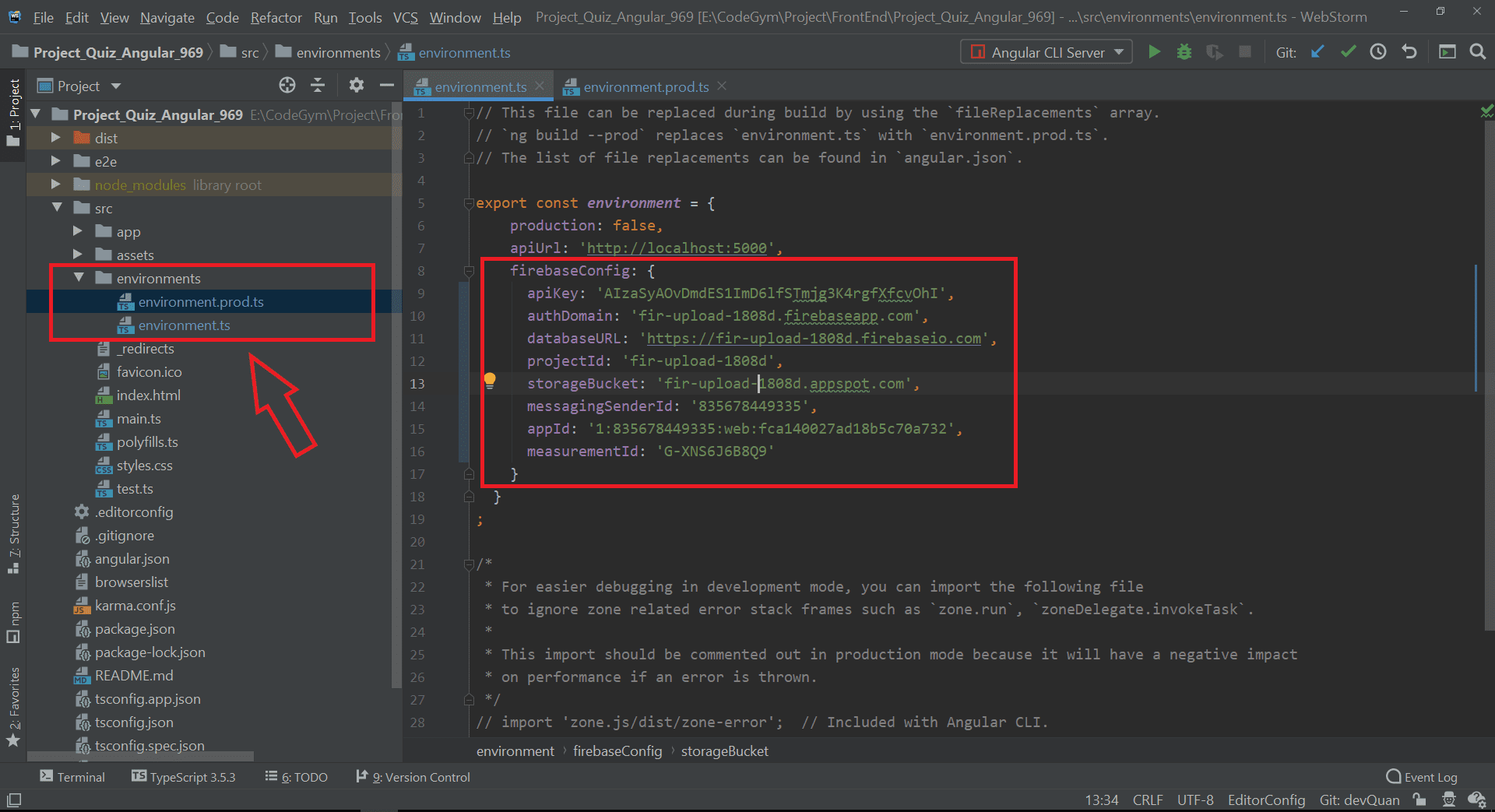
Task: Click the locate file target icon
Action: (287, 86)
